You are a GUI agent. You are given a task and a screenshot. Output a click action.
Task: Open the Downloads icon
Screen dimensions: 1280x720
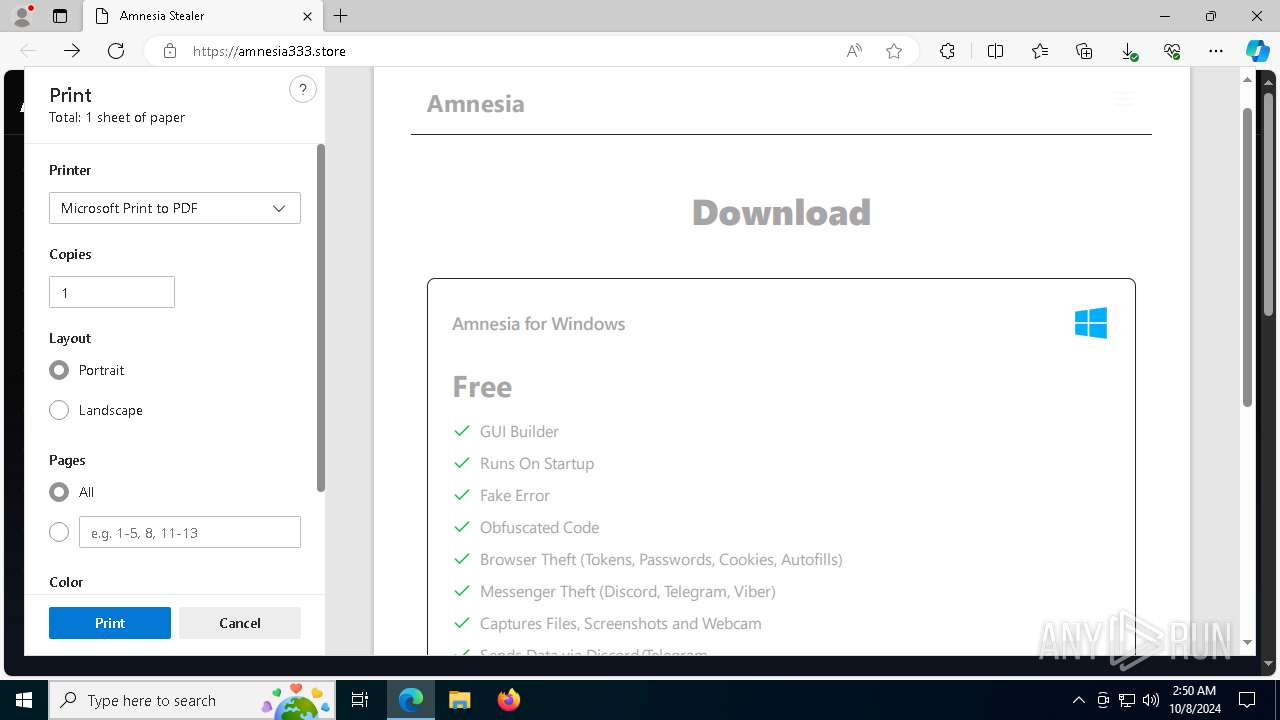coord(1128,51)
